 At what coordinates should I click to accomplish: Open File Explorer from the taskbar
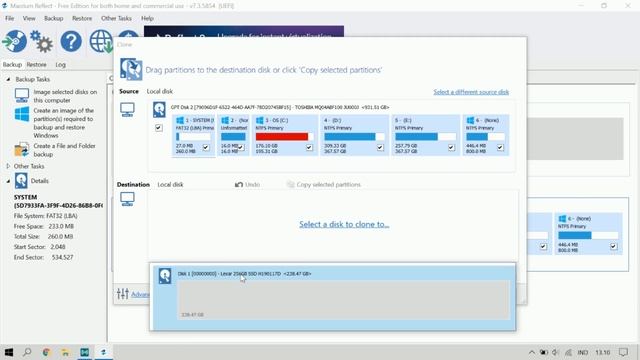pyautogui.click(x=65, y=352)
